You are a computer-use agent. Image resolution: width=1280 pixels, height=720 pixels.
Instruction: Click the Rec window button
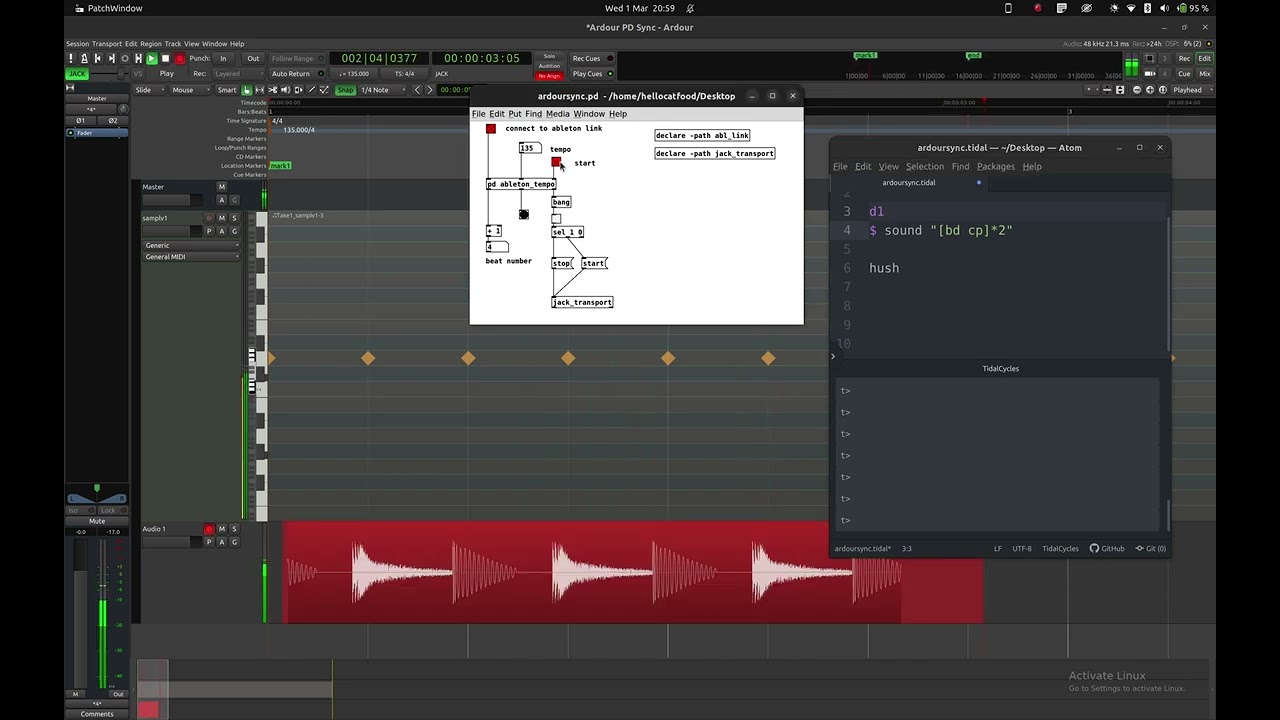tap(1184, 58)
